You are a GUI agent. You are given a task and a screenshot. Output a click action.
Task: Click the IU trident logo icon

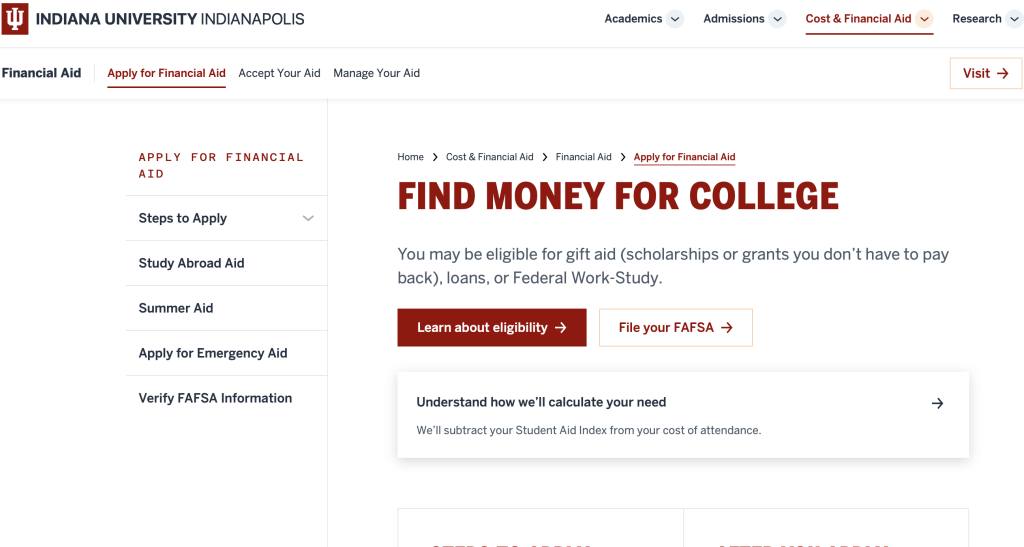coord(15,18)
